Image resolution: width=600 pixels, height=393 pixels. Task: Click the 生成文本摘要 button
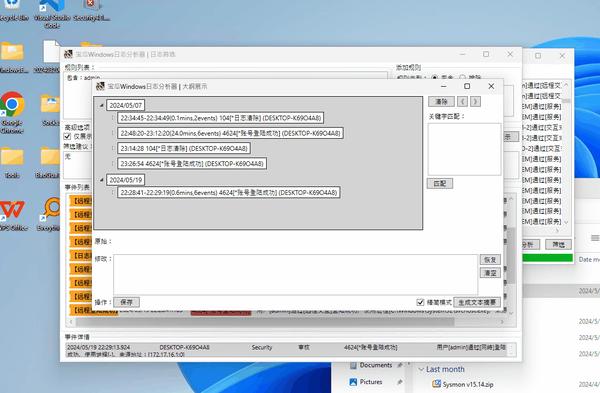tap(477, 302)
